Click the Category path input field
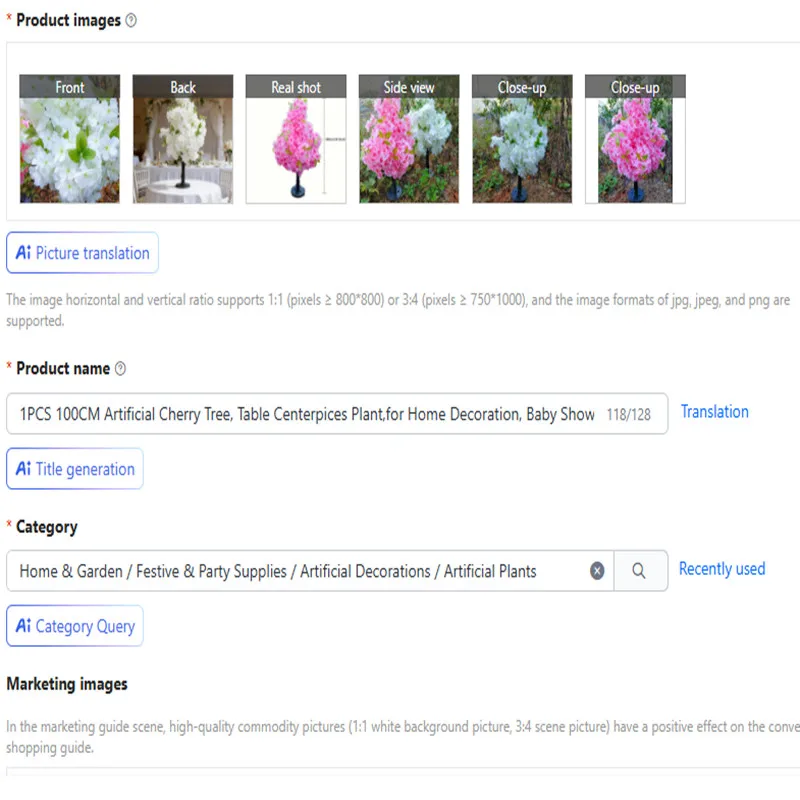Viewport: 800px width, 800px height. point(296,571)
